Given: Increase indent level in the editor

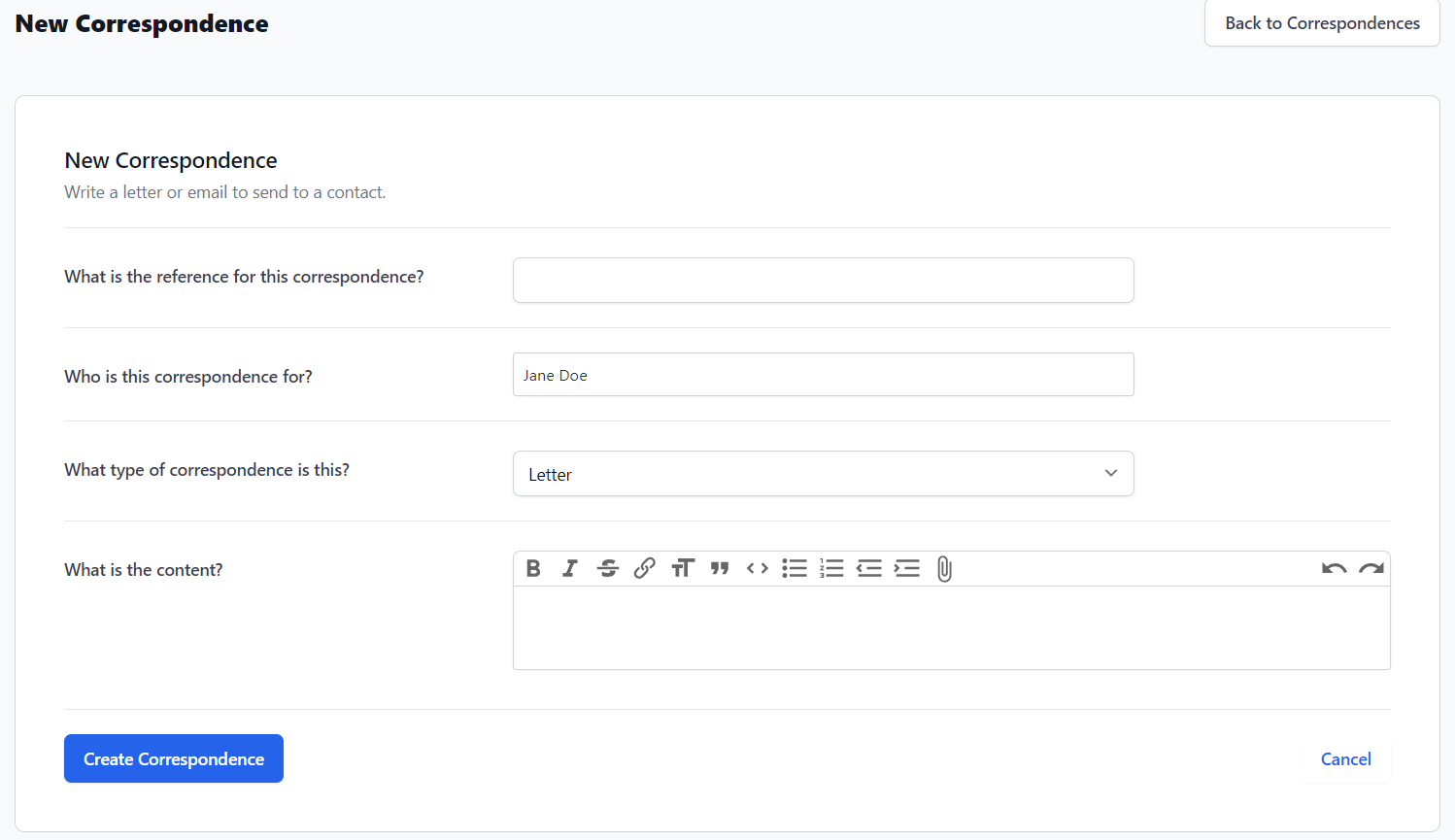Looking at the screenshot, I should (906, 568).
